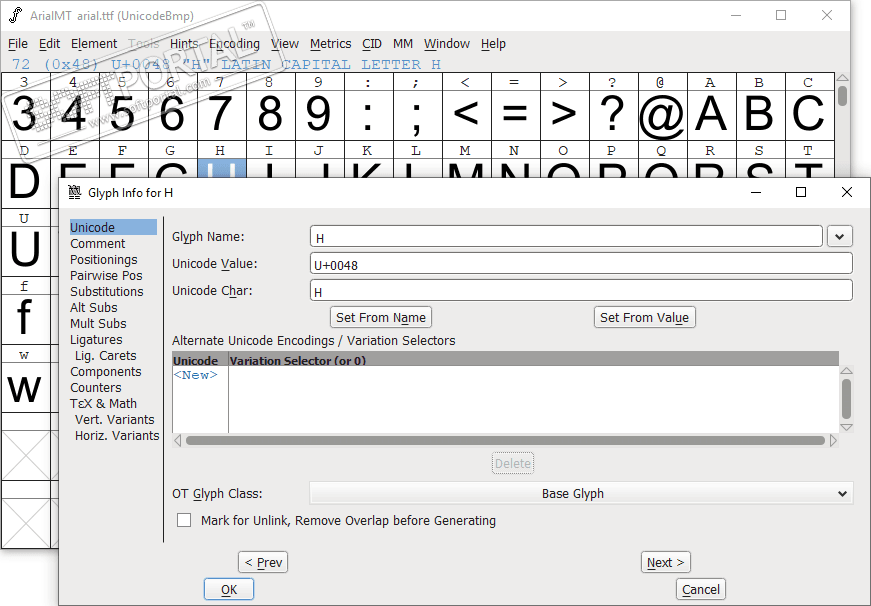Switch to the Positionings section
The width and height of the screenshot is (871, 606).
point(104,259)
